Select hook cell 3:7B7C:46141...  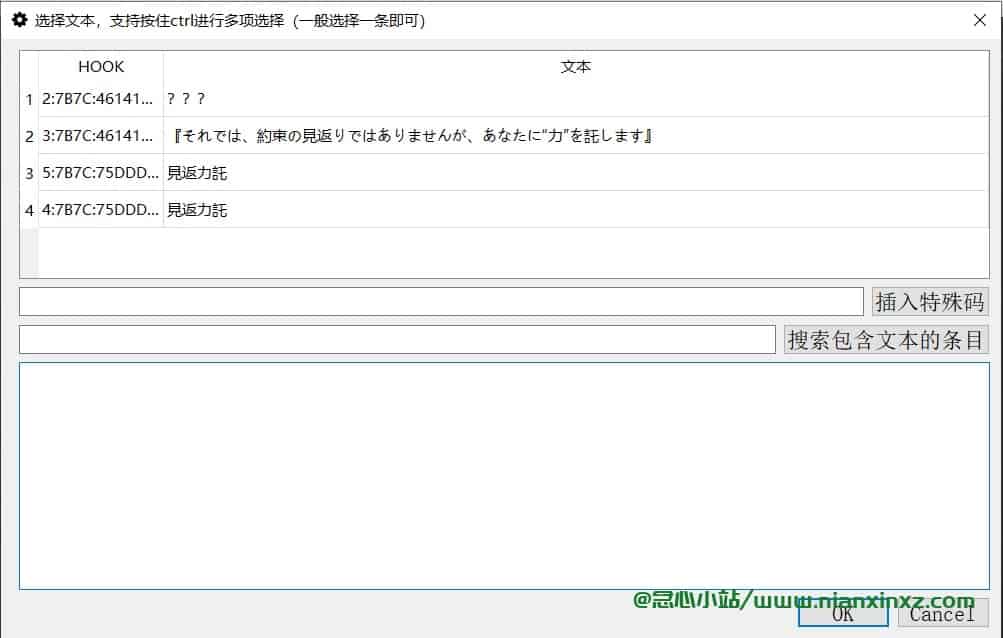(x=101, y=136)
